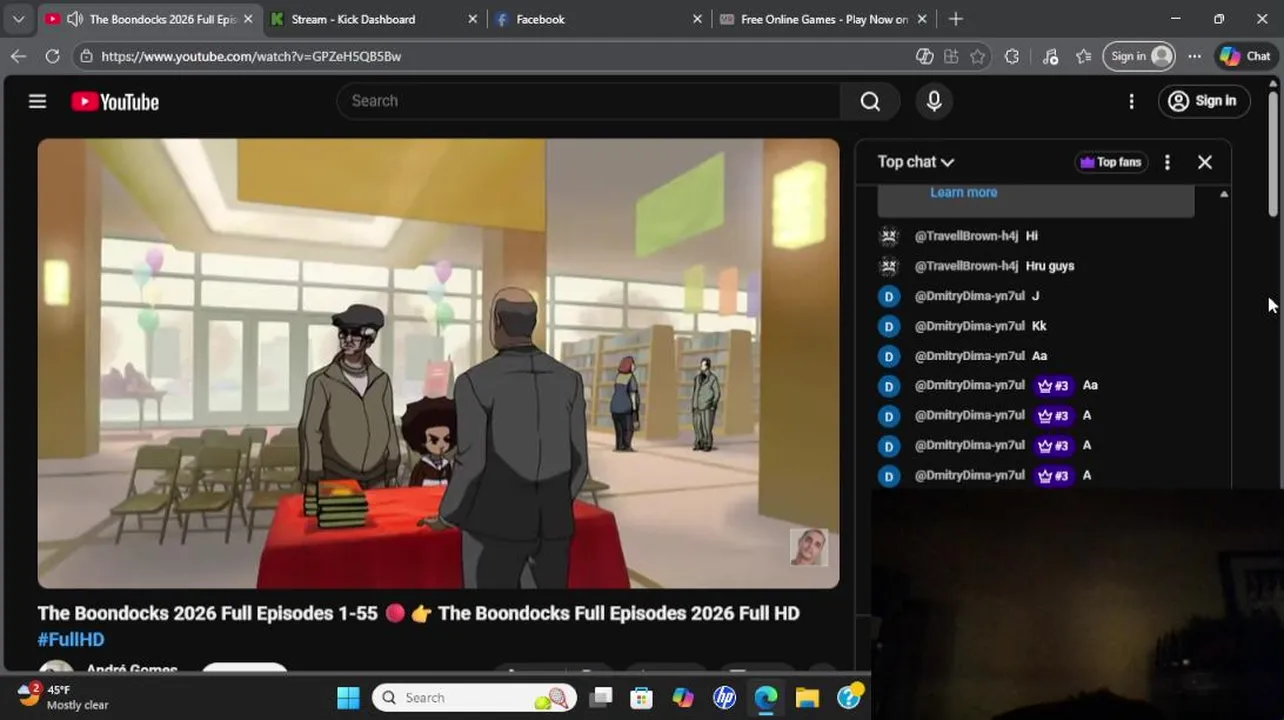View site information icon in address bar
Viewport: 1284px width, 720px height.
(87, 56)
